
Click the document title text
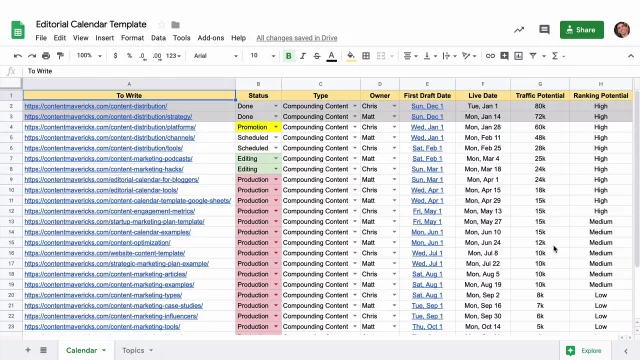[91, 24]
